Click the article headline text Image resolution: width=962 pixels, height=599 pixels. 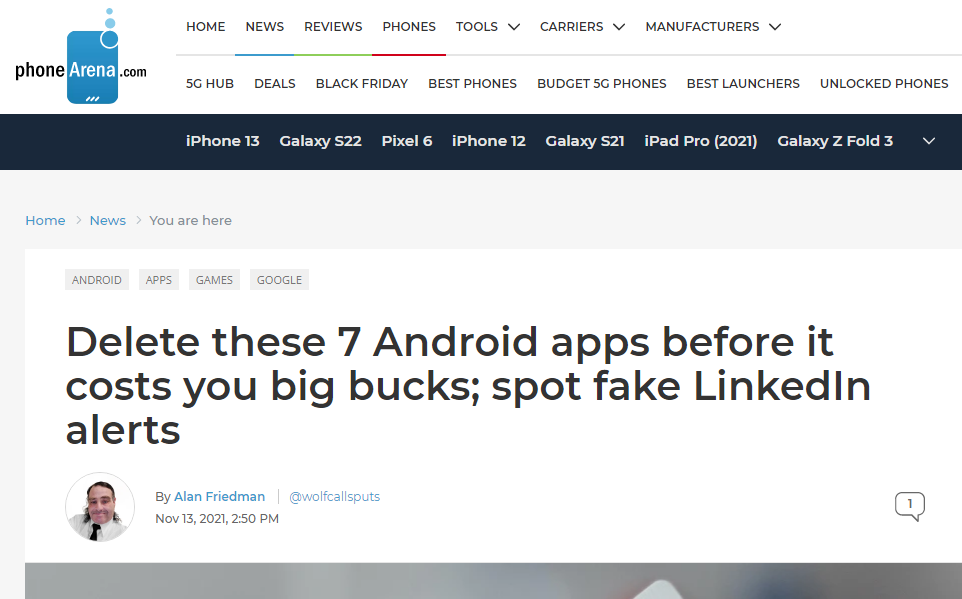point(468,385)
